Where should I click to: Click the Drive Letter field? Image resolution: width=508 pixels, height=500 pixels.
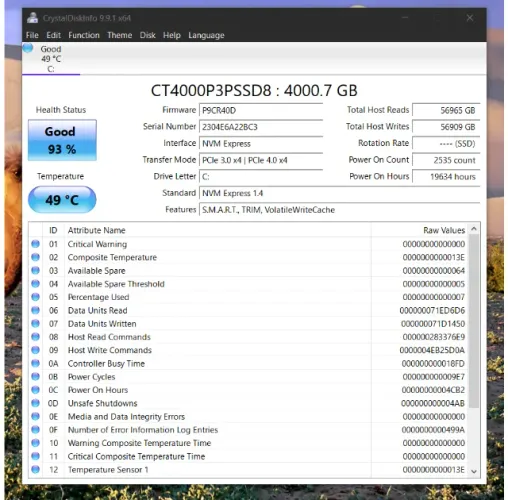(x=261, y=177)
